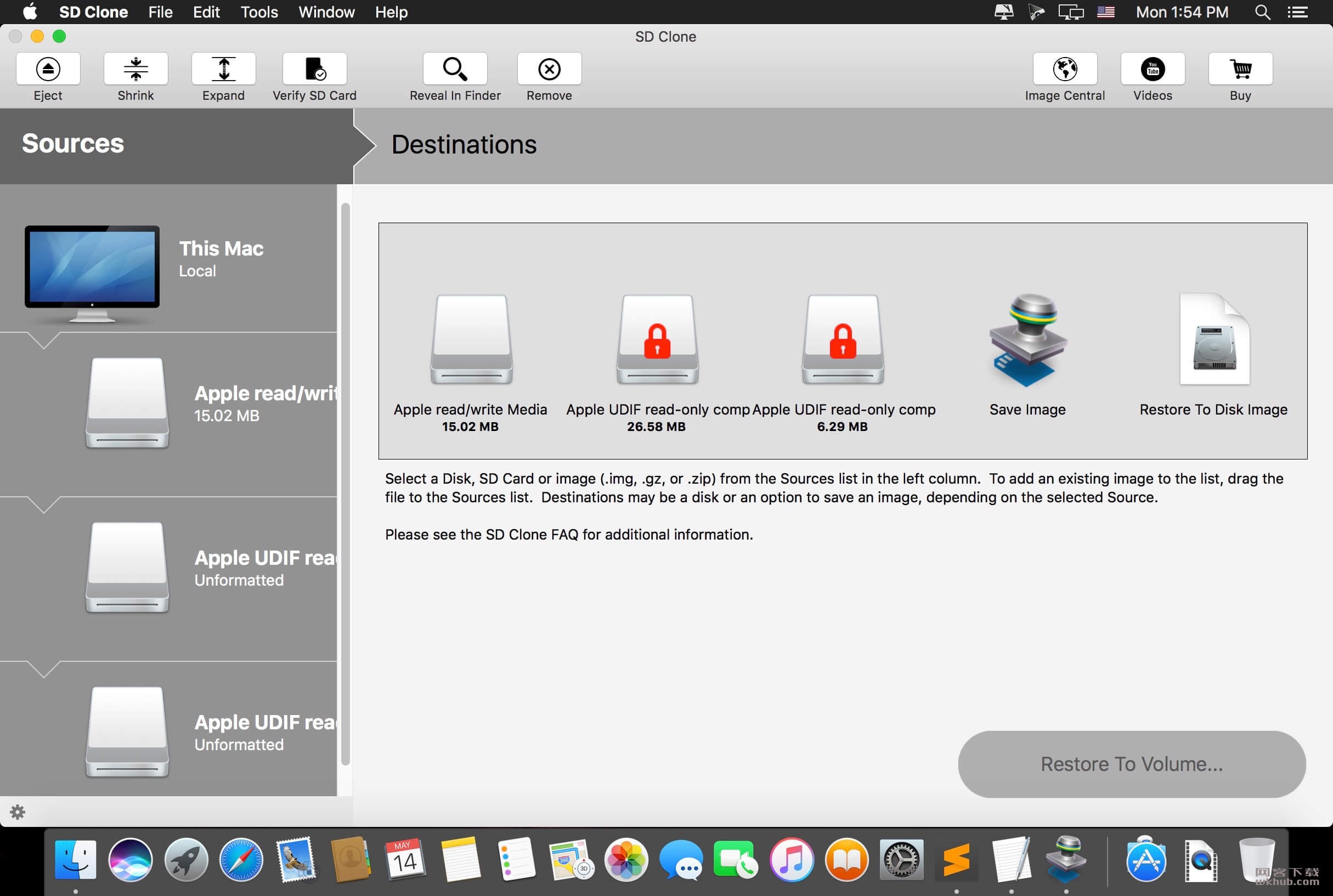This screenshot has width=1333, height=896.
Task: Click the Buy shopping cart icon
Action: [x=1240, y=69]
